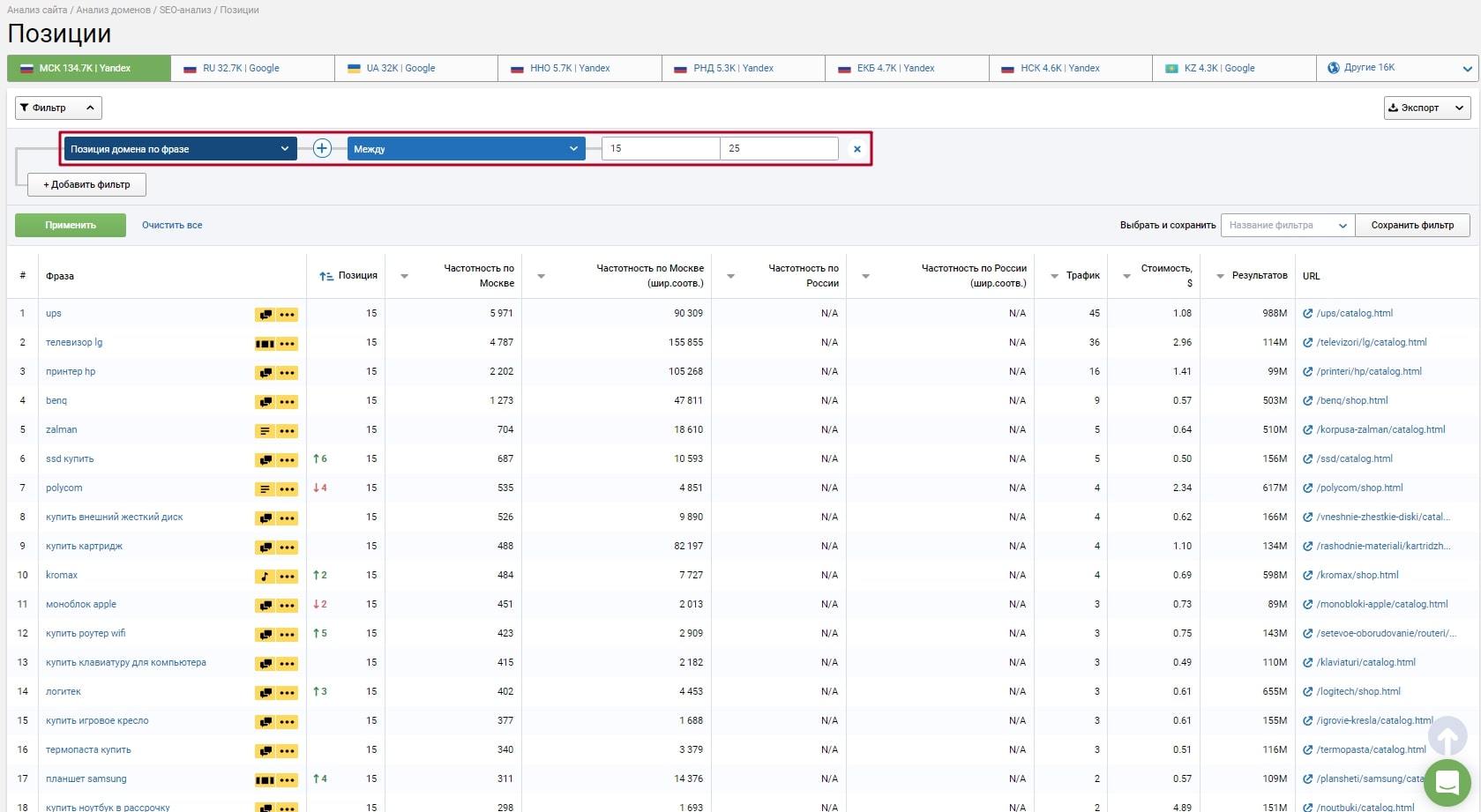The width and height of the screenshot is (1481, 812).
Task: Open sort arrow for Трафик column
Action: 1054,277
